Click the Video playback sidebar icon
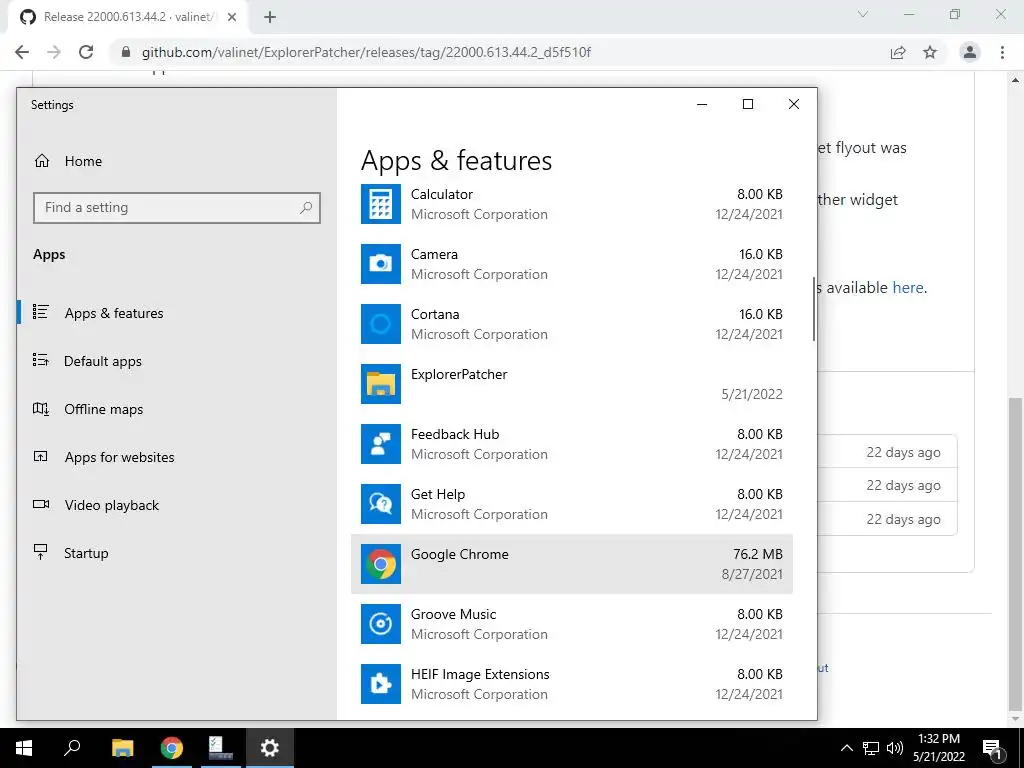The height and width of the screenshot is (768, 1024). coord(40,504)
